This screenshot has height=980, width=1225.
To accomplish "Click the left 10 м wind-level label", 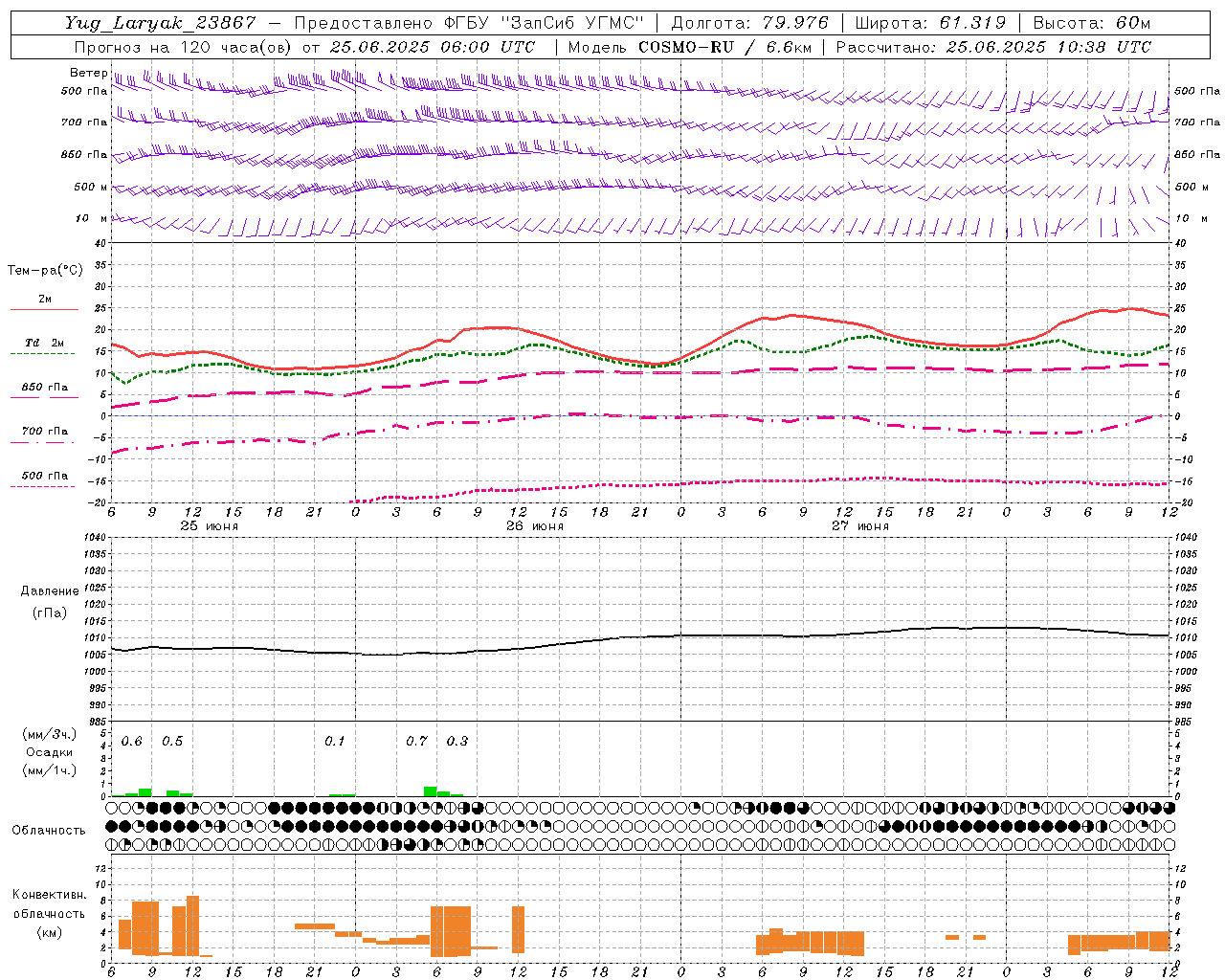I will (x=92, y=218).
